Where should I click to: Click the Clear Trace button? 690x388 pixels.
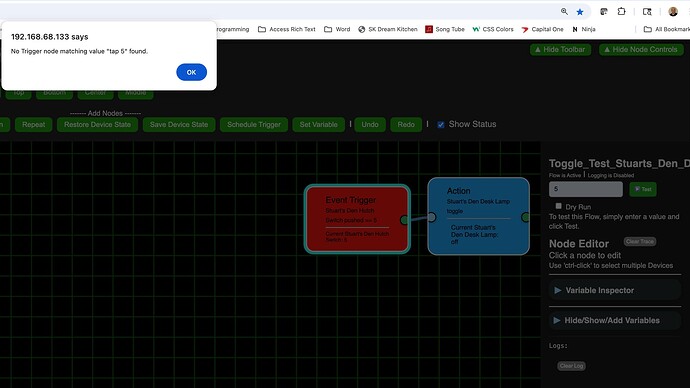click(640, 242)
